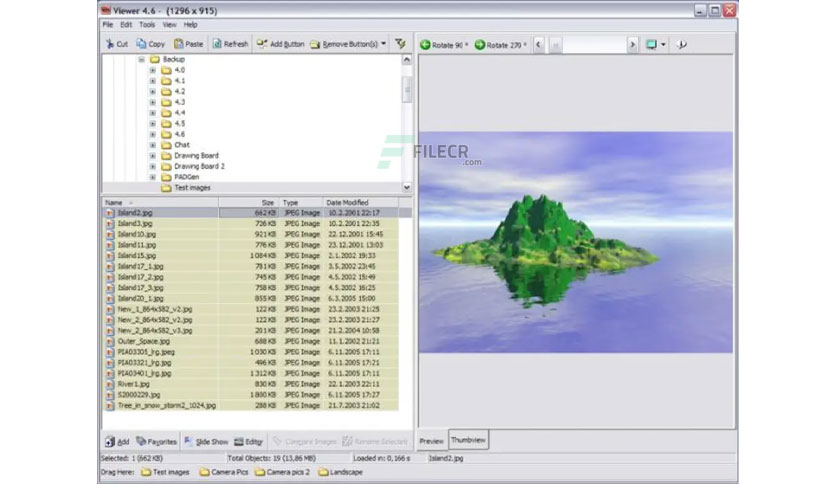Screen dimensions: 836x484
Task: Expand the 4.0 folder
Action: pos(152,70)
